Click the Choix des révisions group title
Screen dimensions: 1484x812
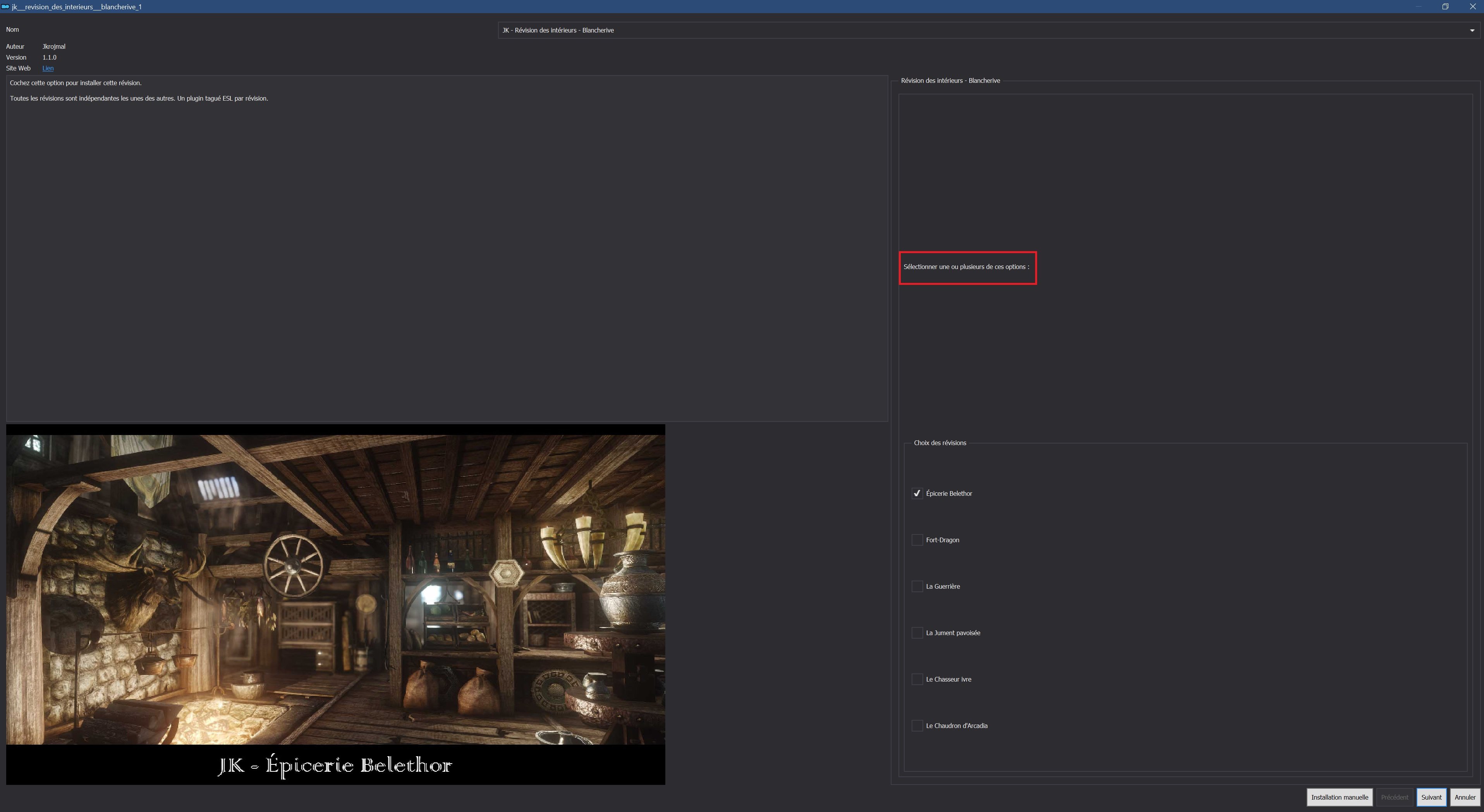click(x=940, y=443)
